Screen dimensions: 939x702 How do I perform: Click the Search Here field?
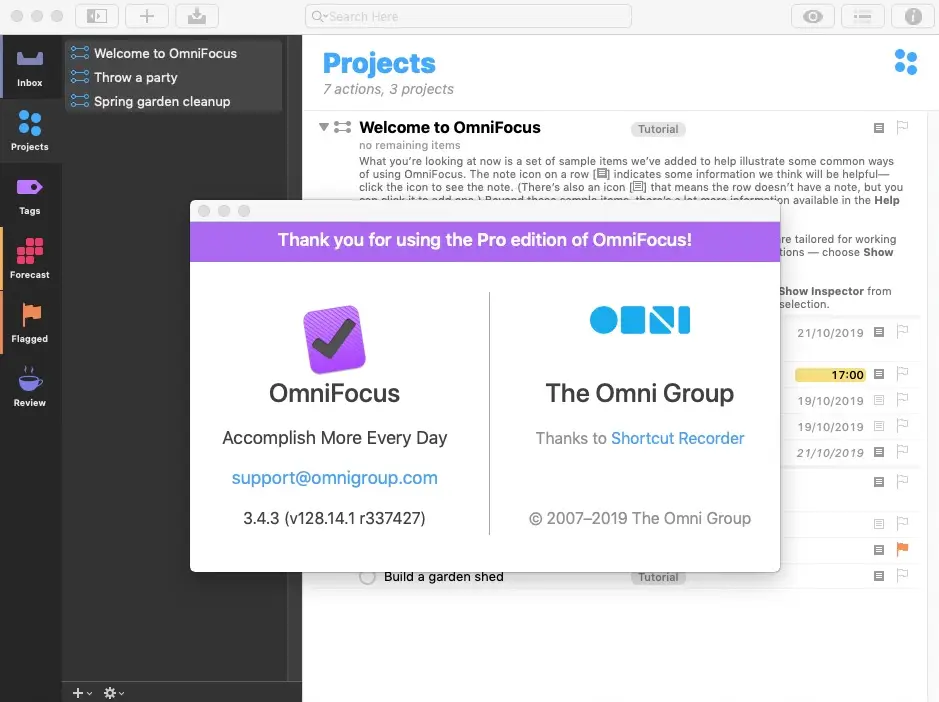pos(468,16)
